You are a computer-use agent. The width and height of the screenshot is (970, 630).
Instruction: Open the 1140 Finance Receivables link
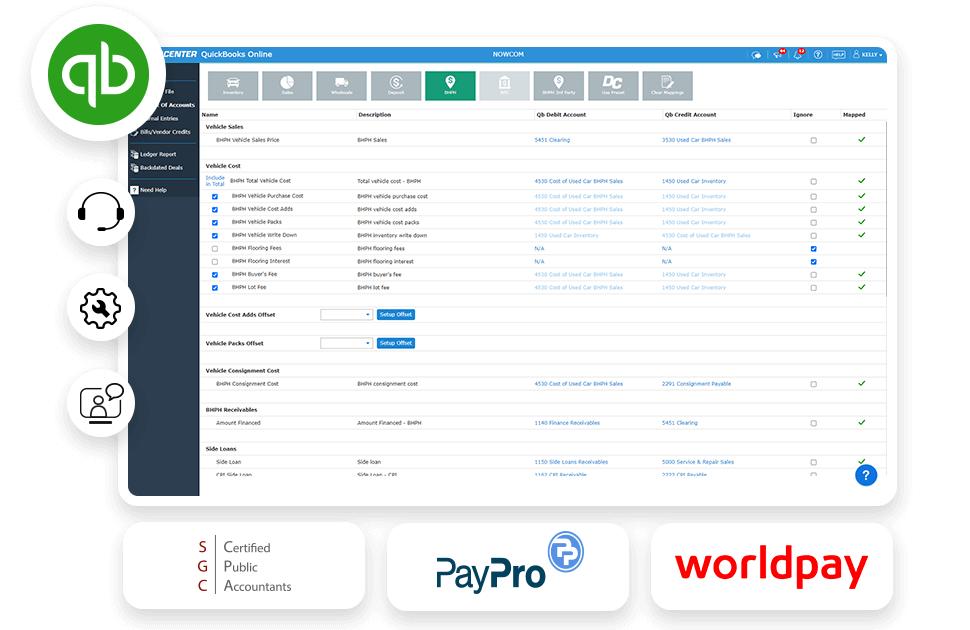click(x=567, y=423)
